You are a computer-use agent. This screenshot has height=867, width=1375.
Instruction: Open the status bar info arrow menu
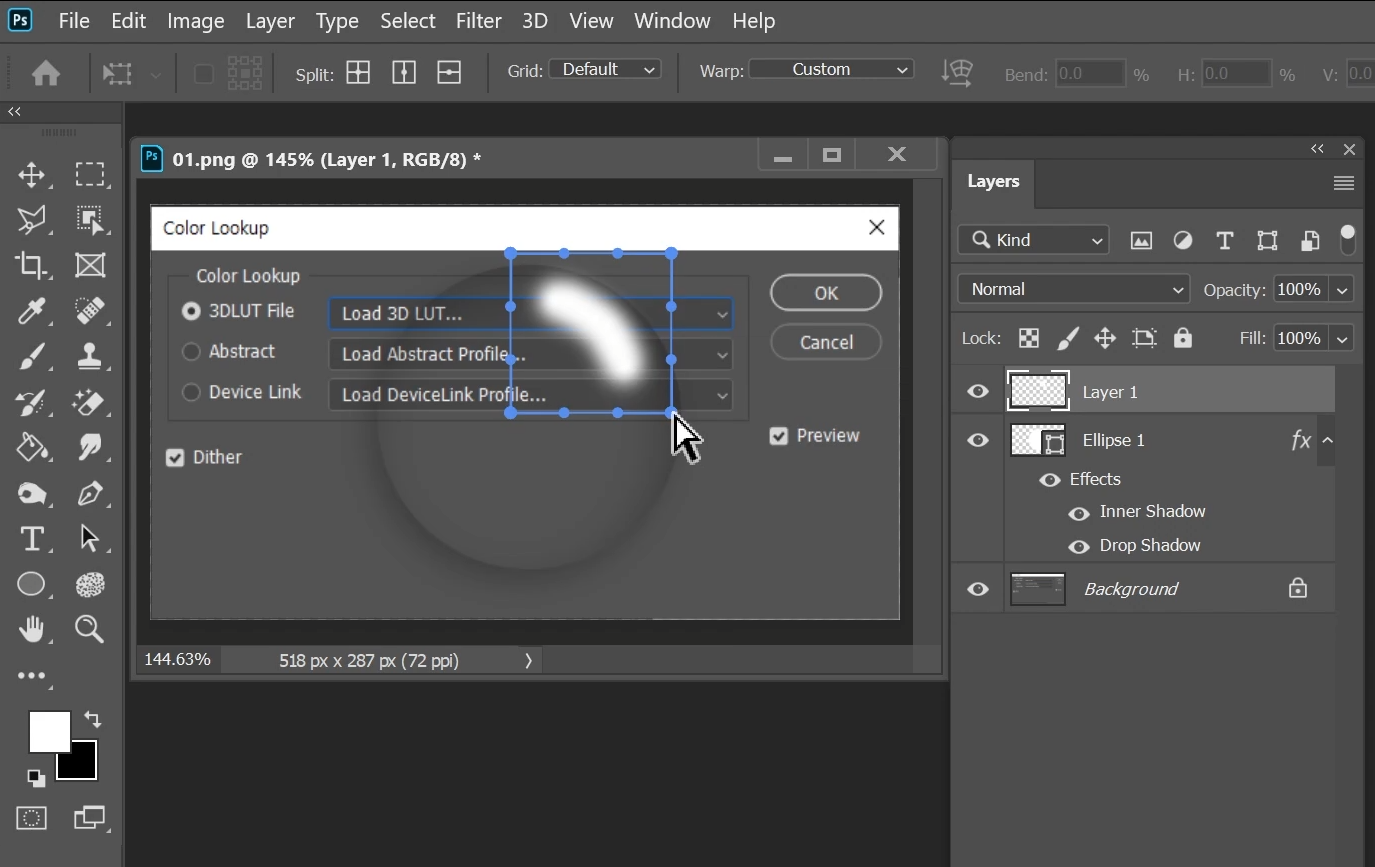[x=529, y=661]
